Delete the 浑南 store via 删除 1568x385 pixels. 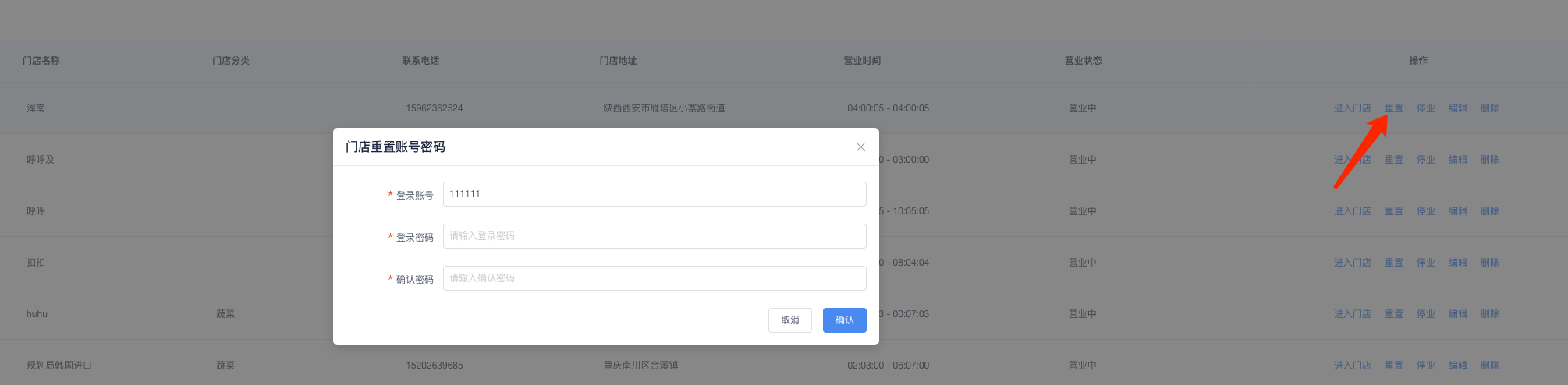coord(1489,108)
